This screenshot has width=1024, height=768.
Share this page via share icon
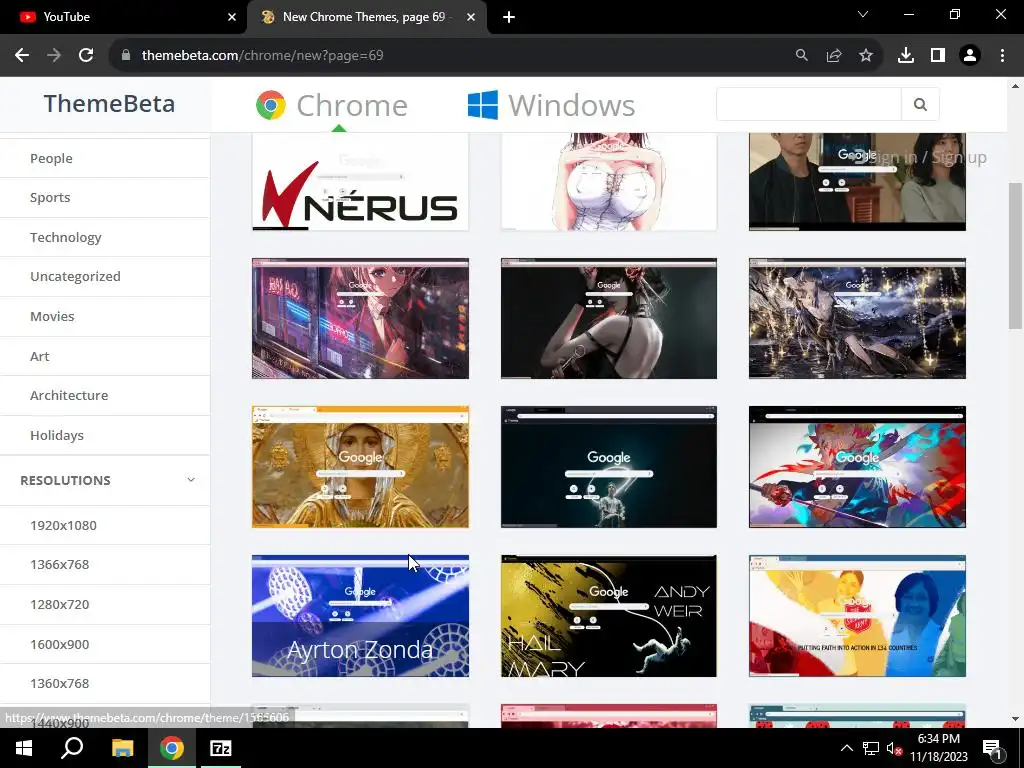[x=834, y=56]
